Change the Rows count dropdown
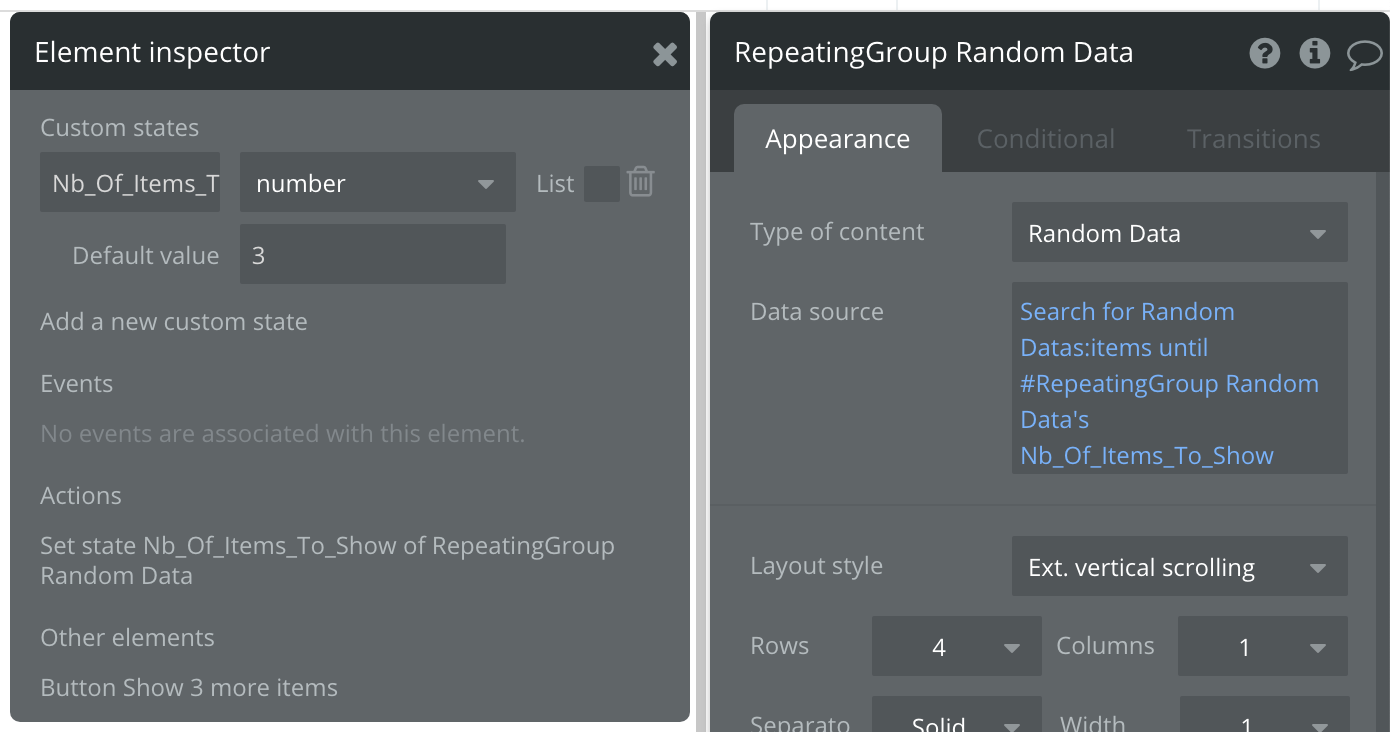The width and height of the screenshot is (1390, 732). 957,647
